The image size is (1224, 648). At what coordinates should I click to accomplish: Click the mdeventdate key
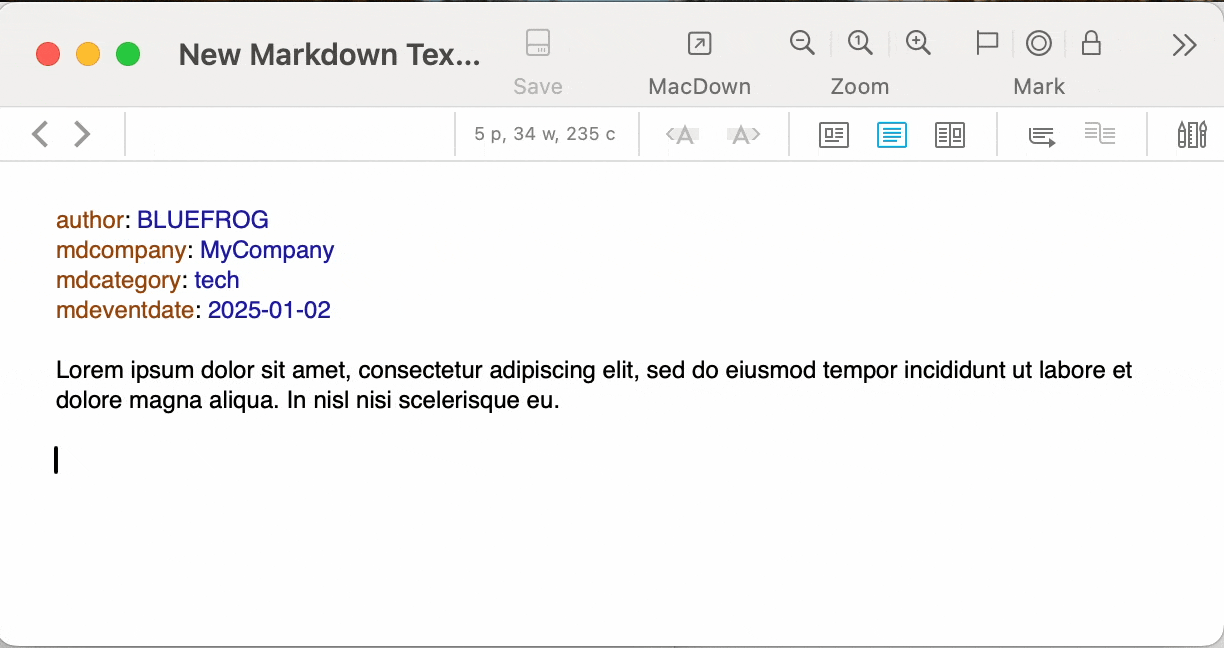(125, 310)
